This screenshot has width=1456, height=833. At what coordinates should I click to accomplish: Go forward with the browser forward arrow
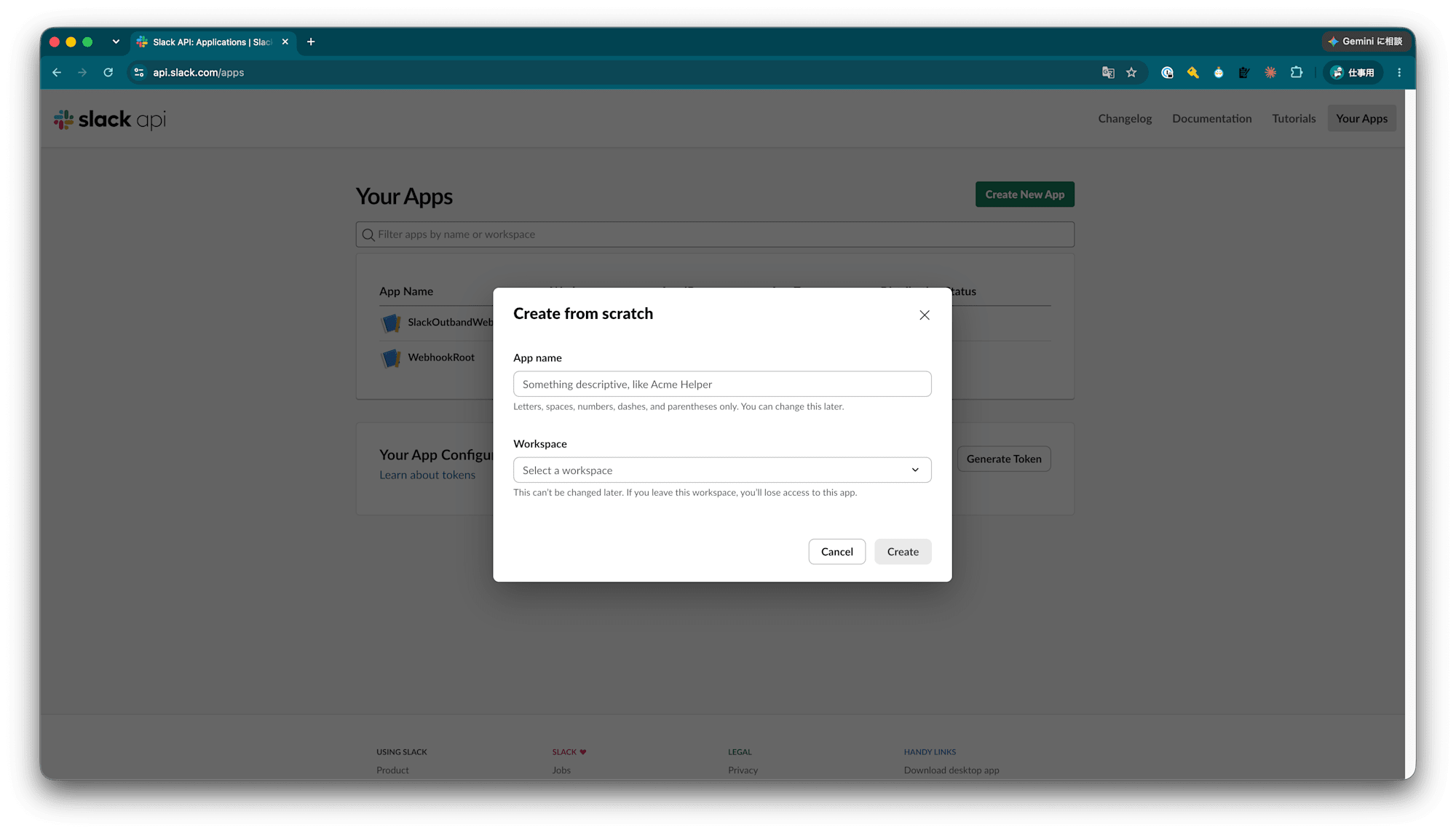pyautogui.click(x=82, y=73)
